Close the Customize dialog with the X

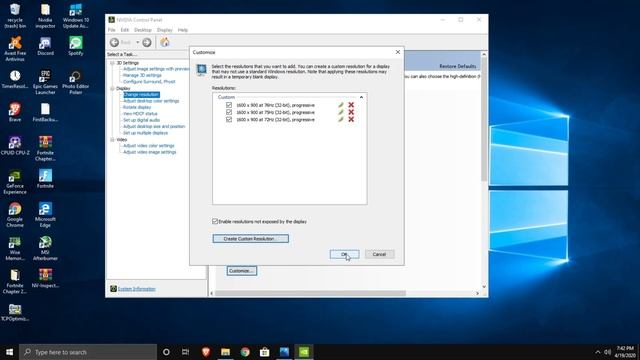(398, 52)
